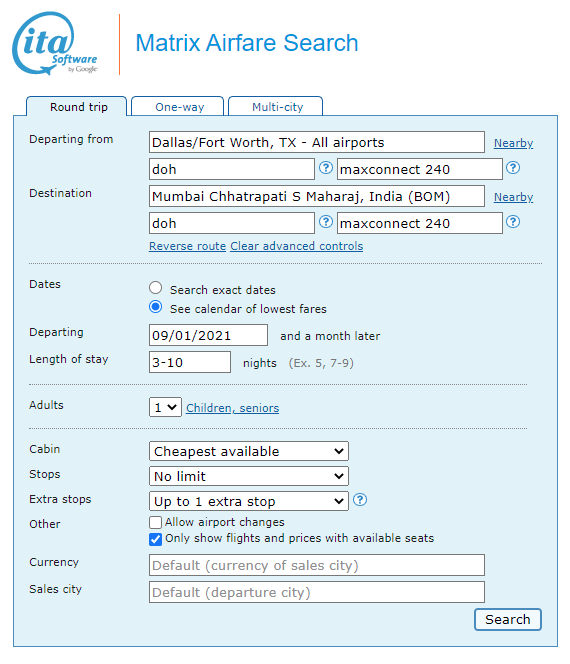Open help icon beside destination routing codes
570x664 pixels.
pos(326,222)
